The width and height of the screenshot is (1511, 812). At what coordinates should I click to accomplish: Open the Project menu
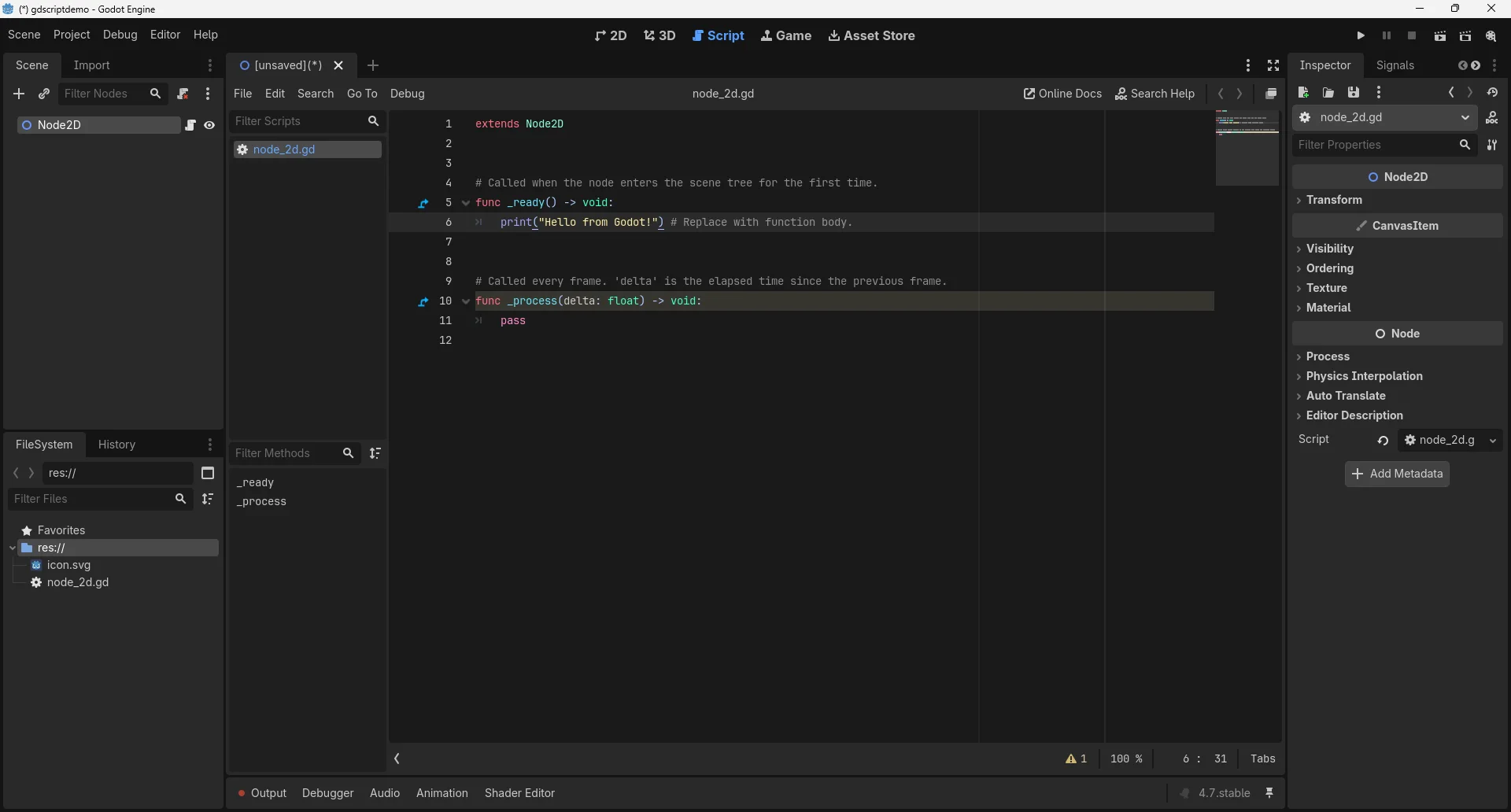pos(72,35)
